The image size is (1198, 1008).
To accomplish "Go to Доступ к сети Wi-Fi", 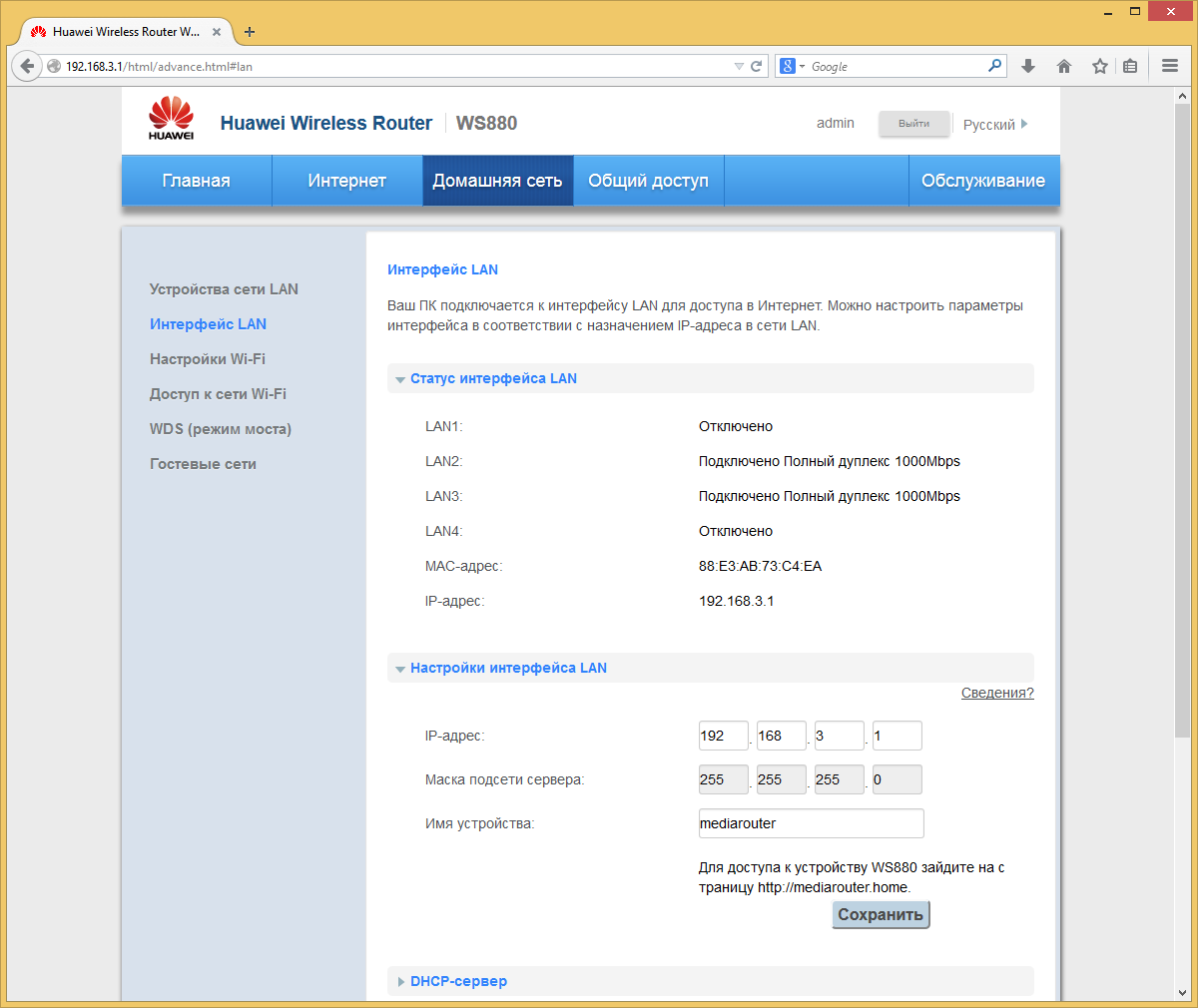I will (x=218, y=394).
